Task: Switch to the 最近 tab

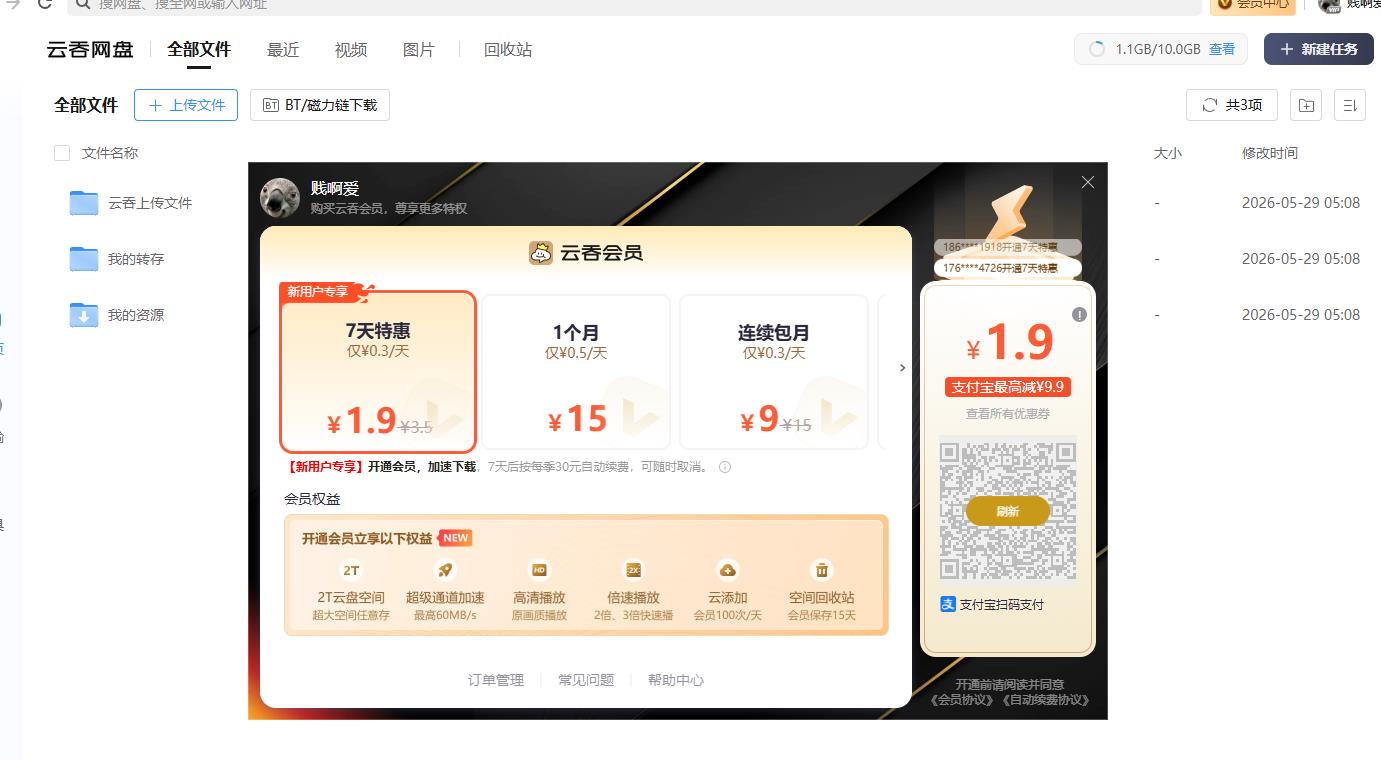Action: point(283,50)
